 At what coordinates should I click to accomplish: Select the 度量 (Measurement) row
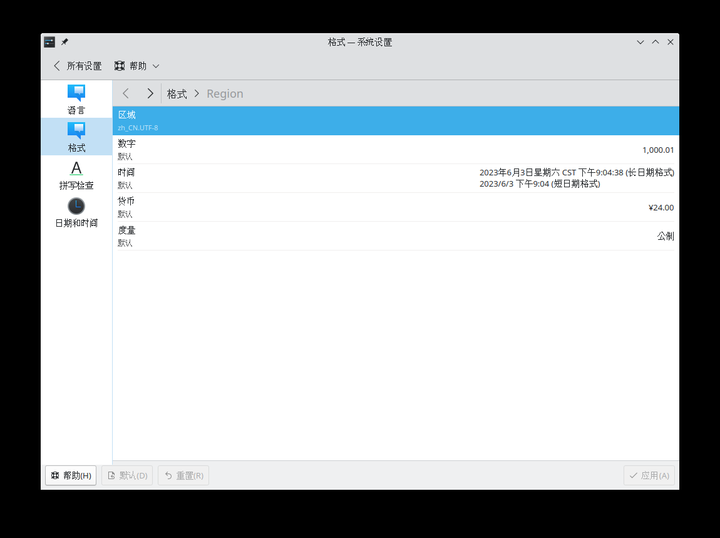pos(396,236)
